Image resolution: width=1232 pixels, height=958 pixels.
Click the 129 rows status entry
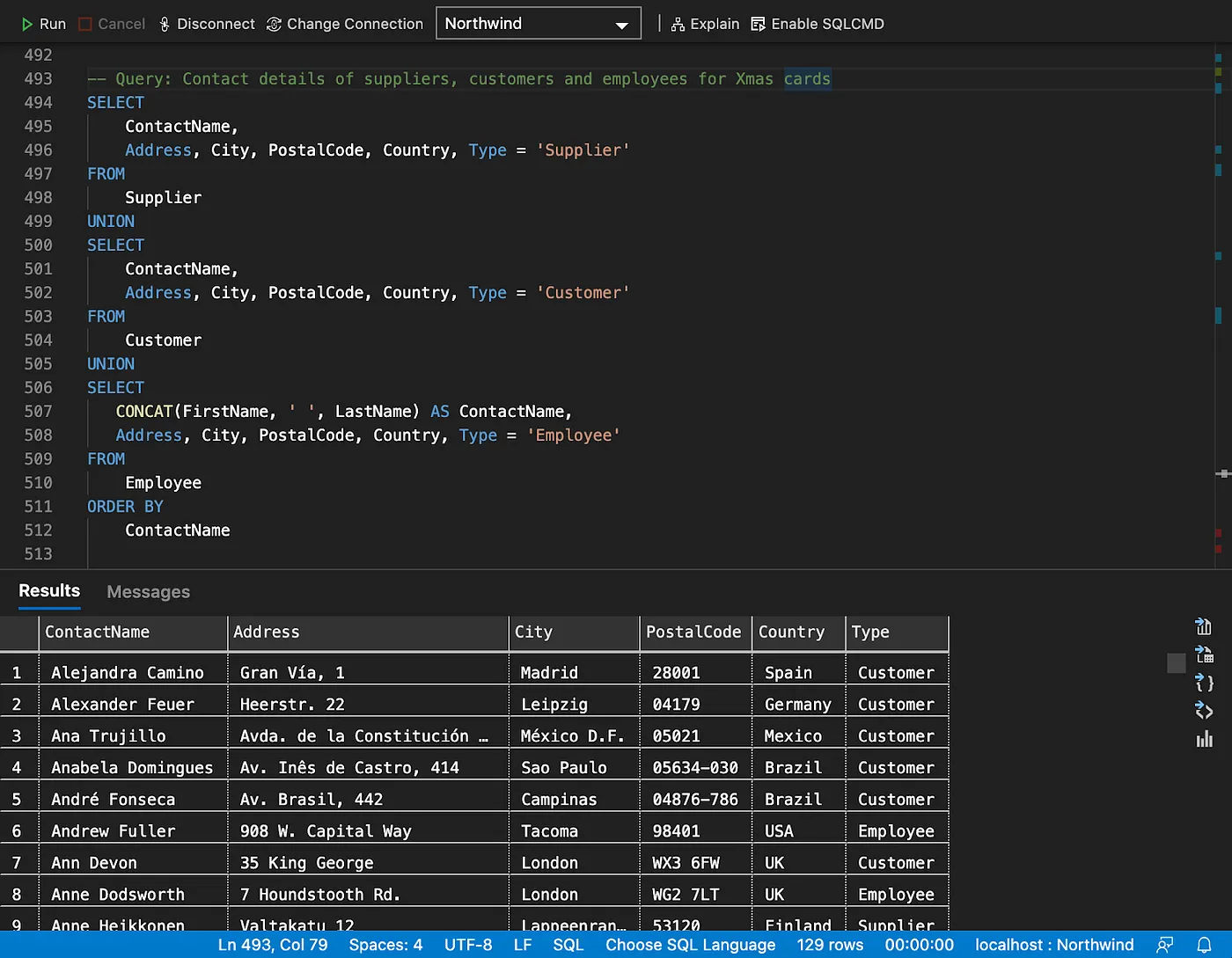830,945
